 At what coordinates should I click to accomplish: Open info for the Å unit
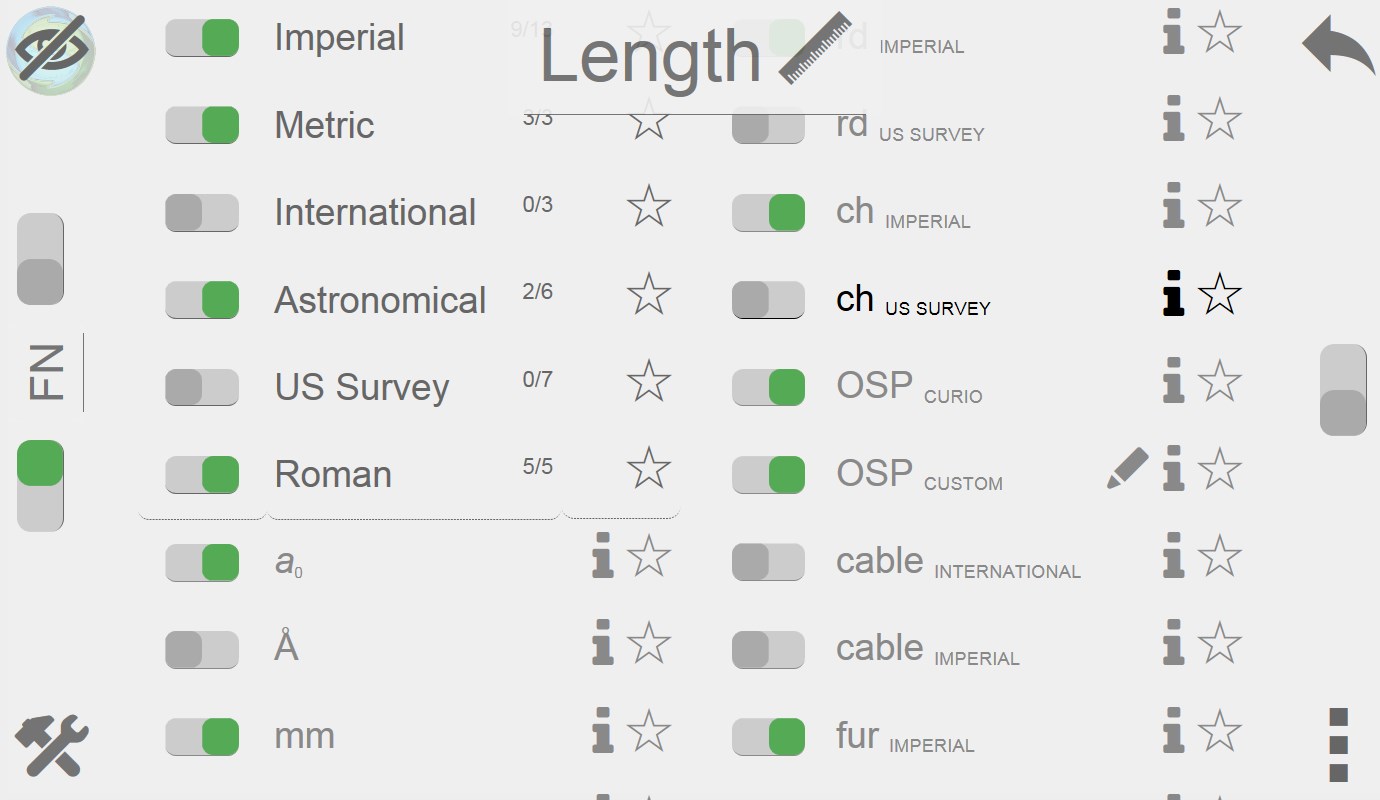(602, 643)
